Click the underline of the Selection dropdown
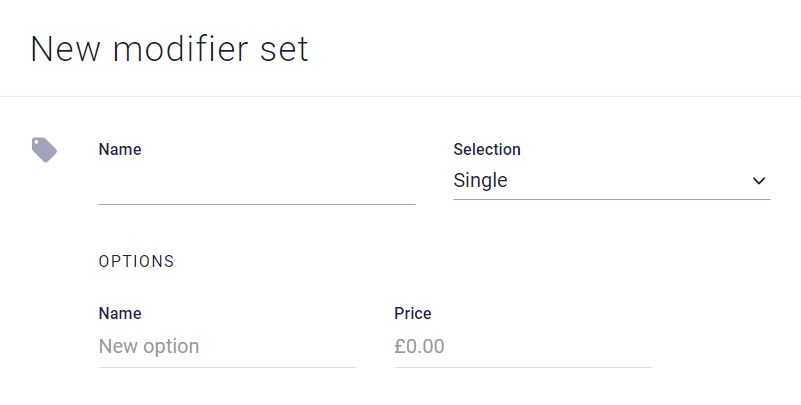801x405 pixels. click(611, 199)
